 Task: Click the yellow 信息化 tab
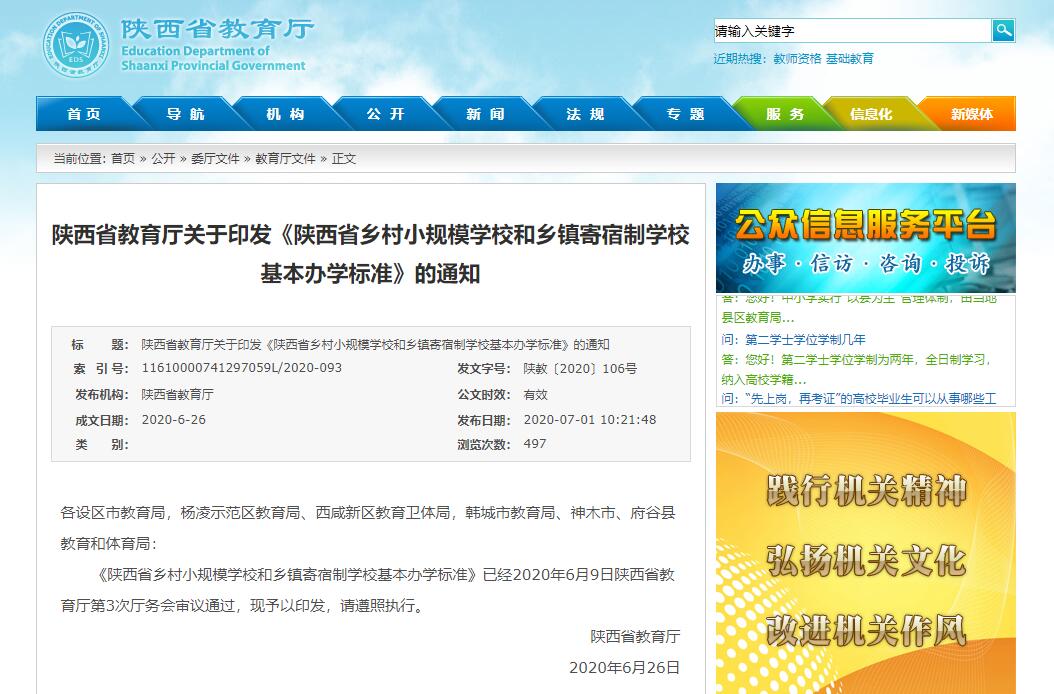pyautogui.click(x=871, y=114)
